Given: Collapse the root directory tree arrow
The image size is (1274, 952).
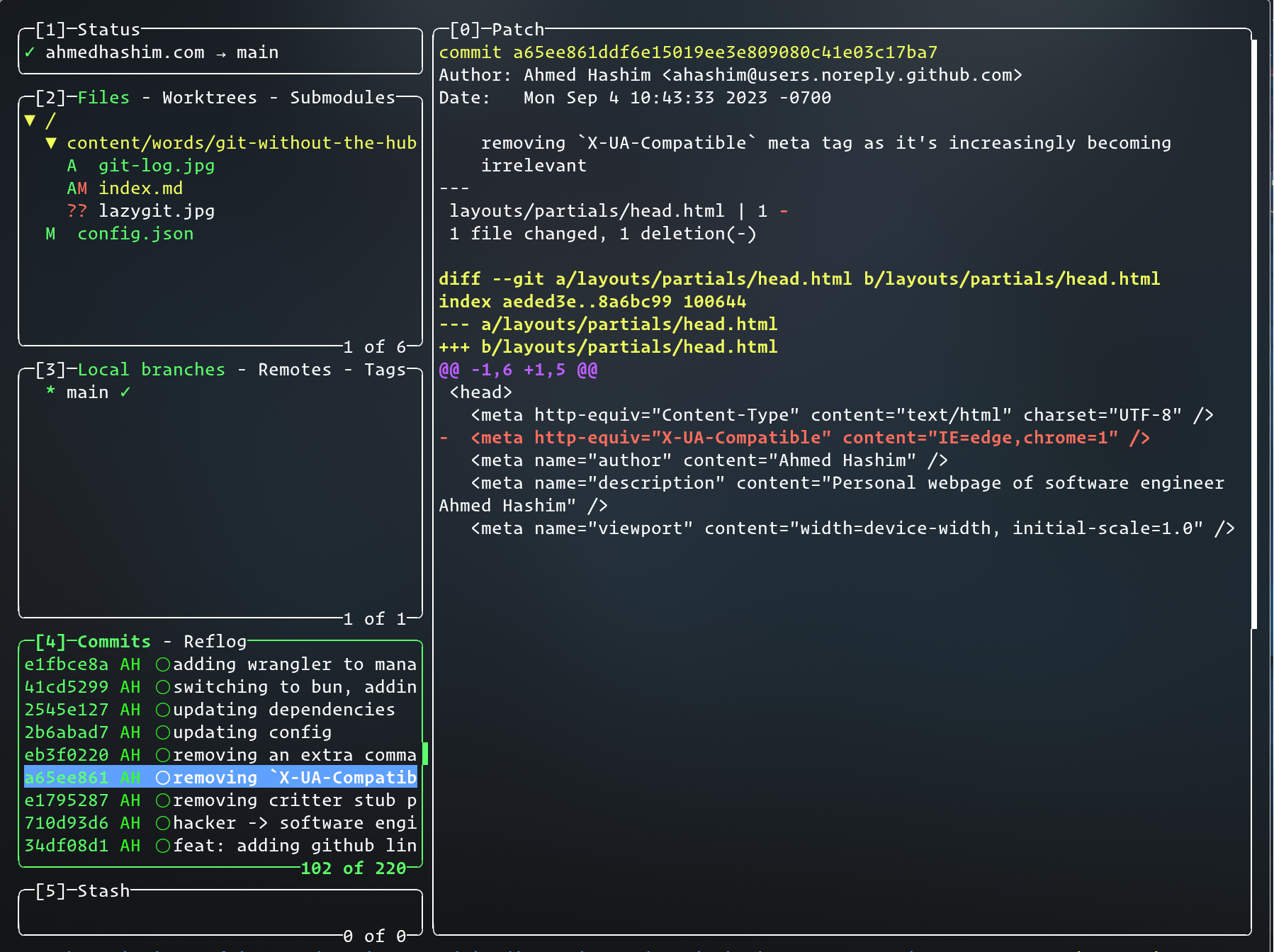Looking at the screenshot, I should [30, 120].
